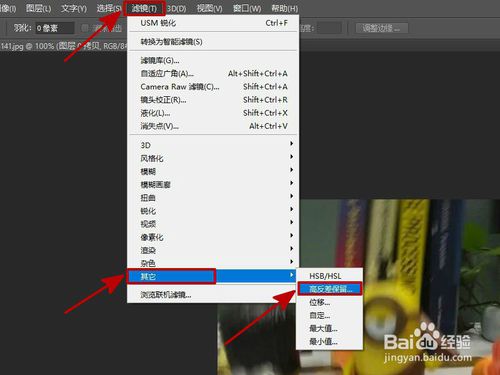Select 最大值... filter
Image resolution: width=500 pixels, height=375 pixels.
(x=329, y=328)
